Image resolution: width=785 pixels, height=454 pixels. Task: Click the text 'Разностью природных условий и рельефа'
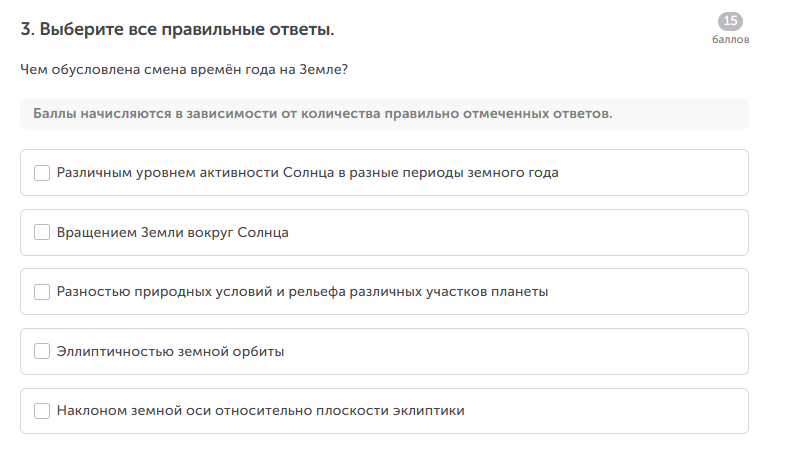click(302, 292)
